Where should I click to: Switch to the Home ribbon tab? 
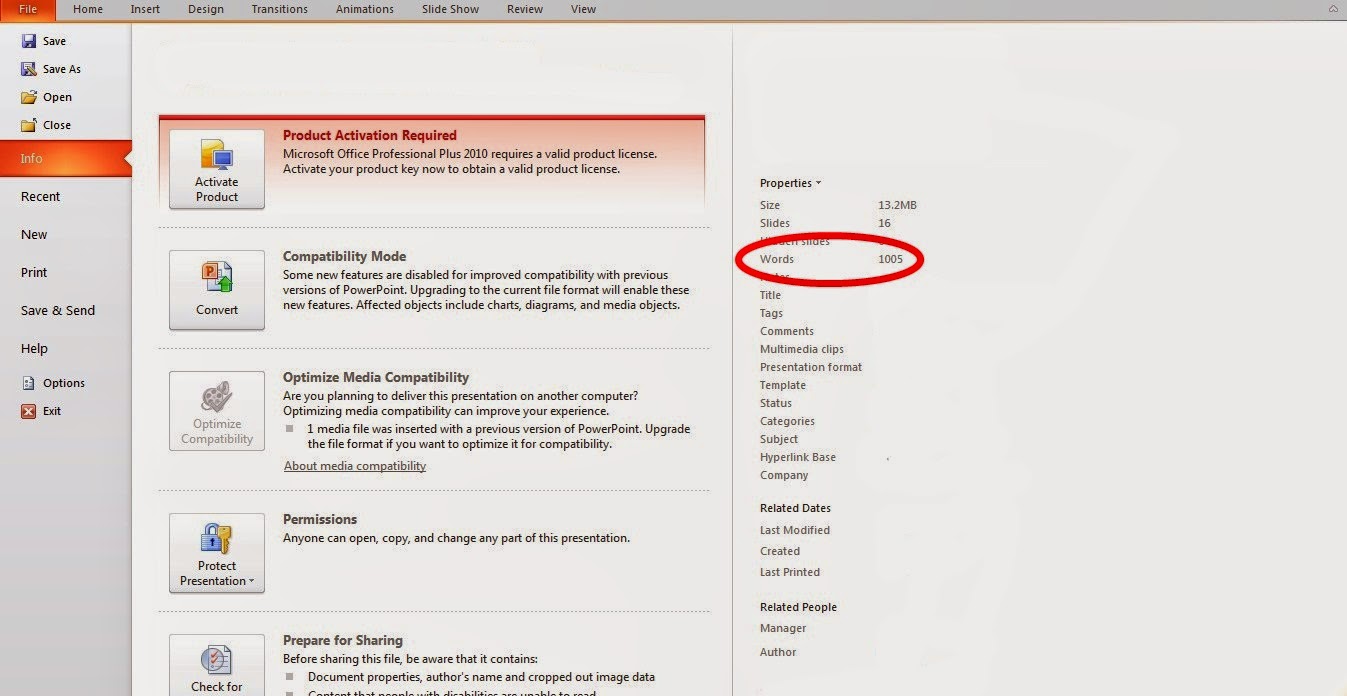[x=88, y=9]
